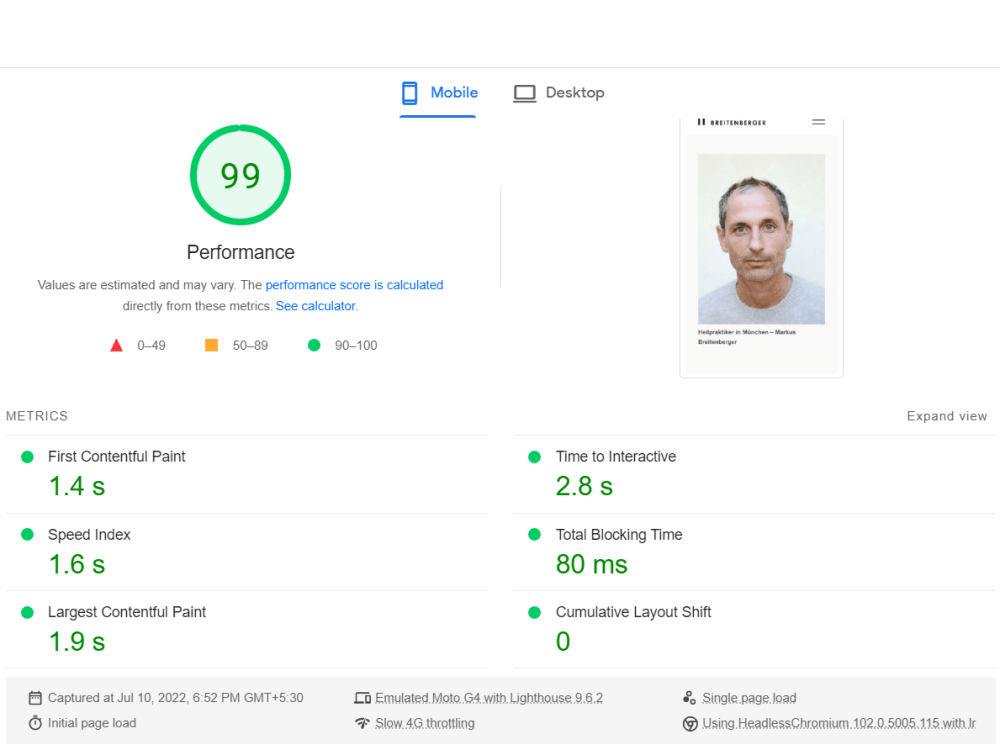
Task: Click the Expand view button
Action: [946, 416]
